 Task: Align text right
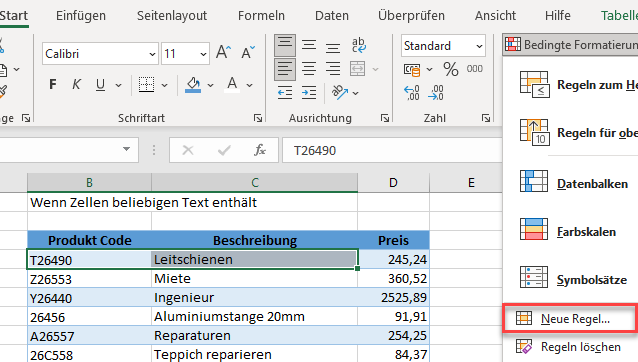point(333,69)
